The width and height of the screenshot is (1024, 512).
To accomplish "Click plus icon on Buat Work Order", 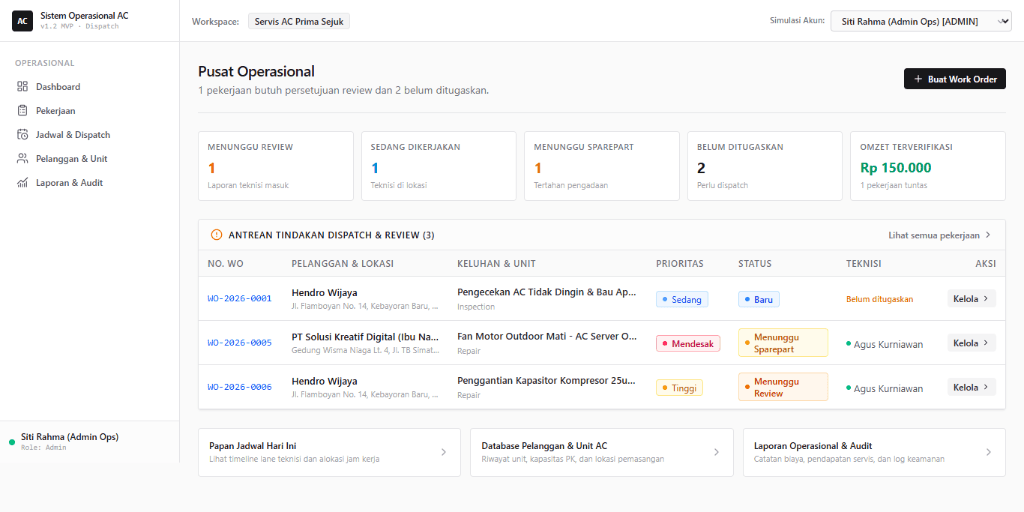I will (x=918, y=79).
